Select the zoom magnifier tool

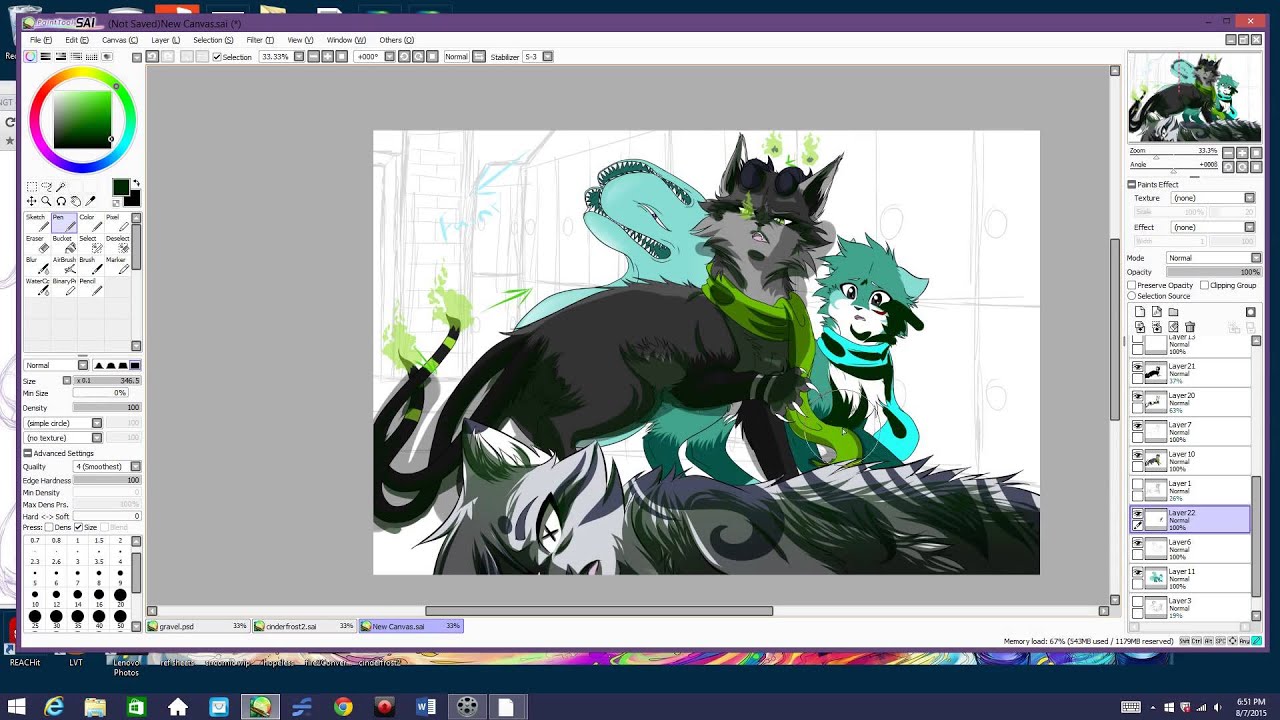pos(46,201)
